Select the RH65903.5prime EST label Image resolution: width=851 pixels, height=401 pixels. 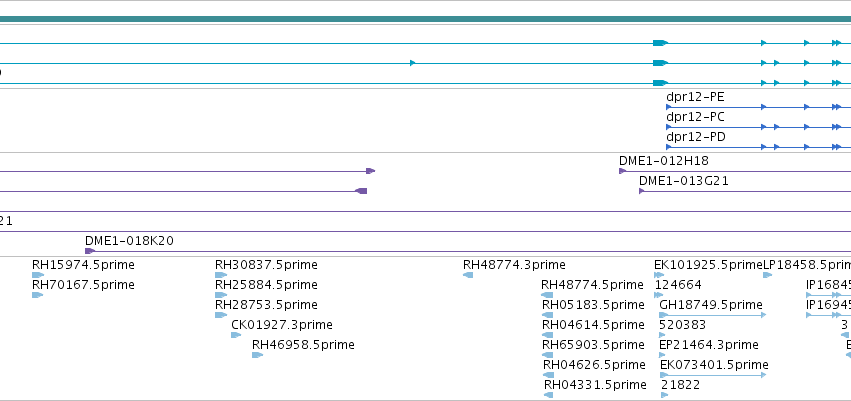point(593,345)
